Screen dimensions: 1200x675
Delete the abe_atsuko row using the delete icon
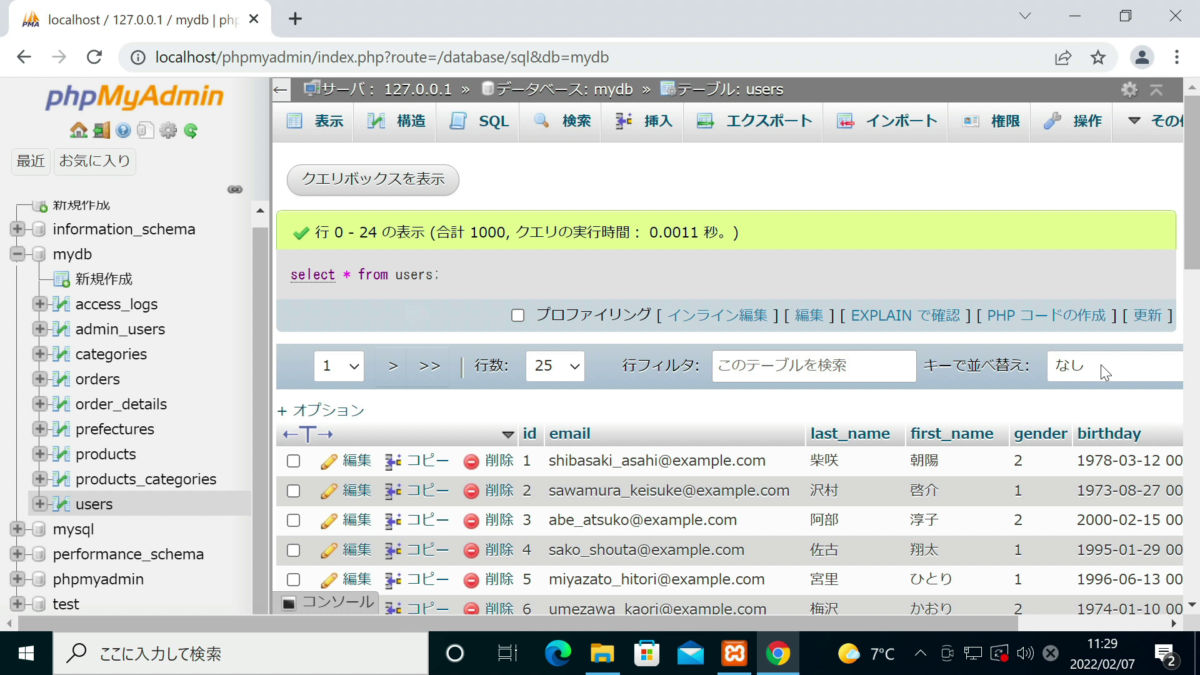470,520
